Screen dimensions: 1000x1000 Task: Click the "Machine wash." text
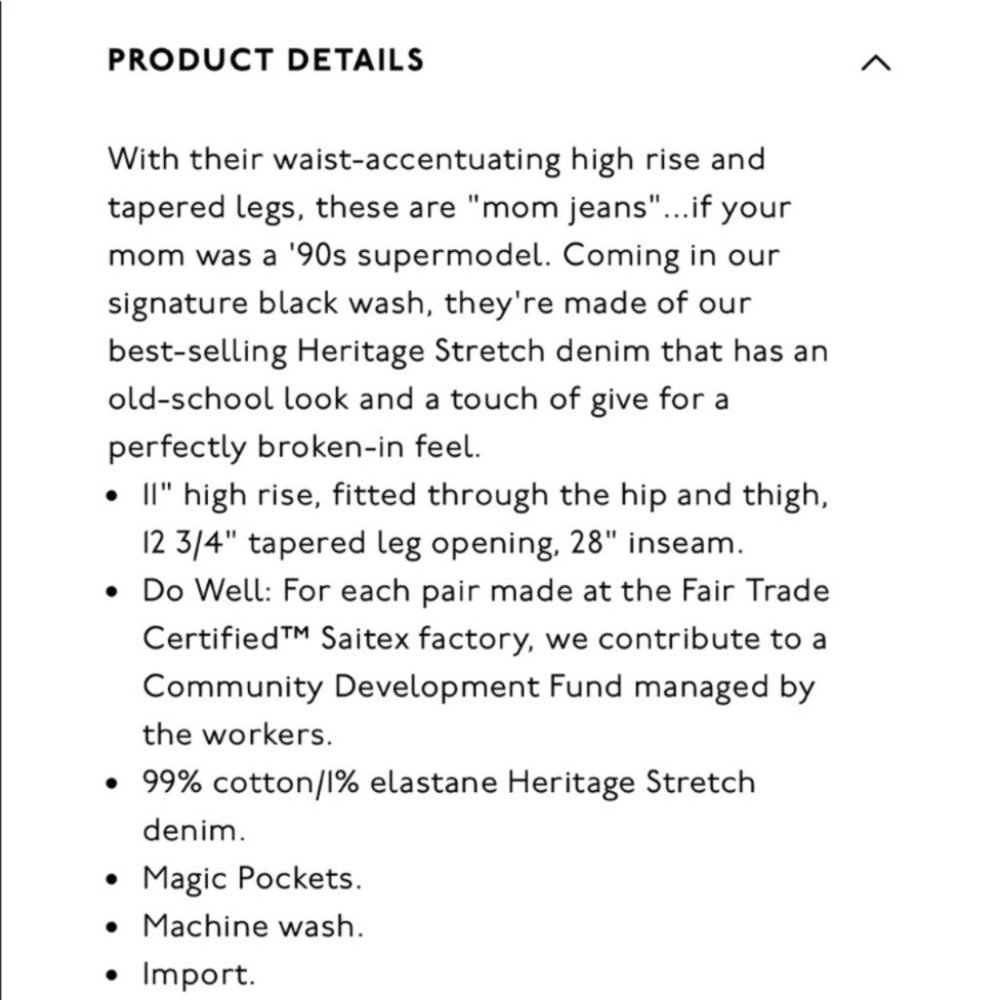pos(253,926)
